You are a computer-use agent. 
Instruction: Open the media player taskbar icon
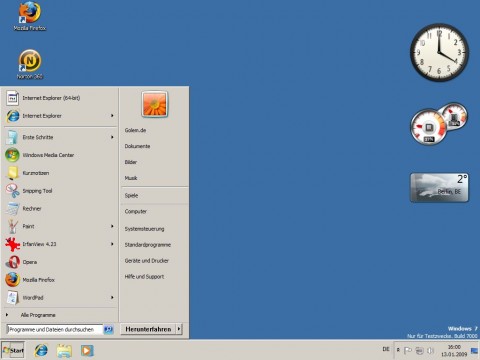tap(87, 351)
